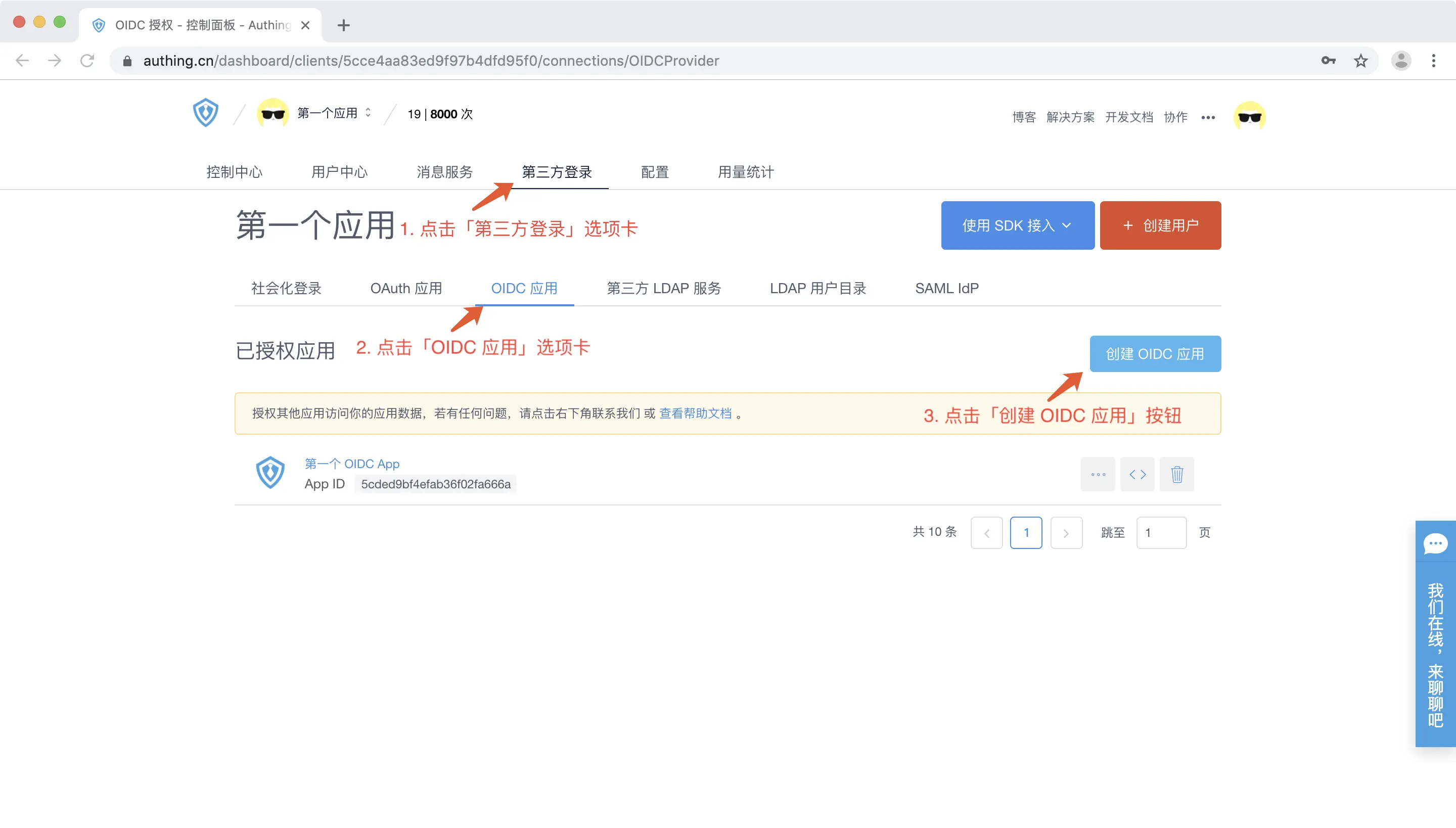Reload the current browser page
The image size is (1456, 828).
pyautogui.click(x=87, y=61)
